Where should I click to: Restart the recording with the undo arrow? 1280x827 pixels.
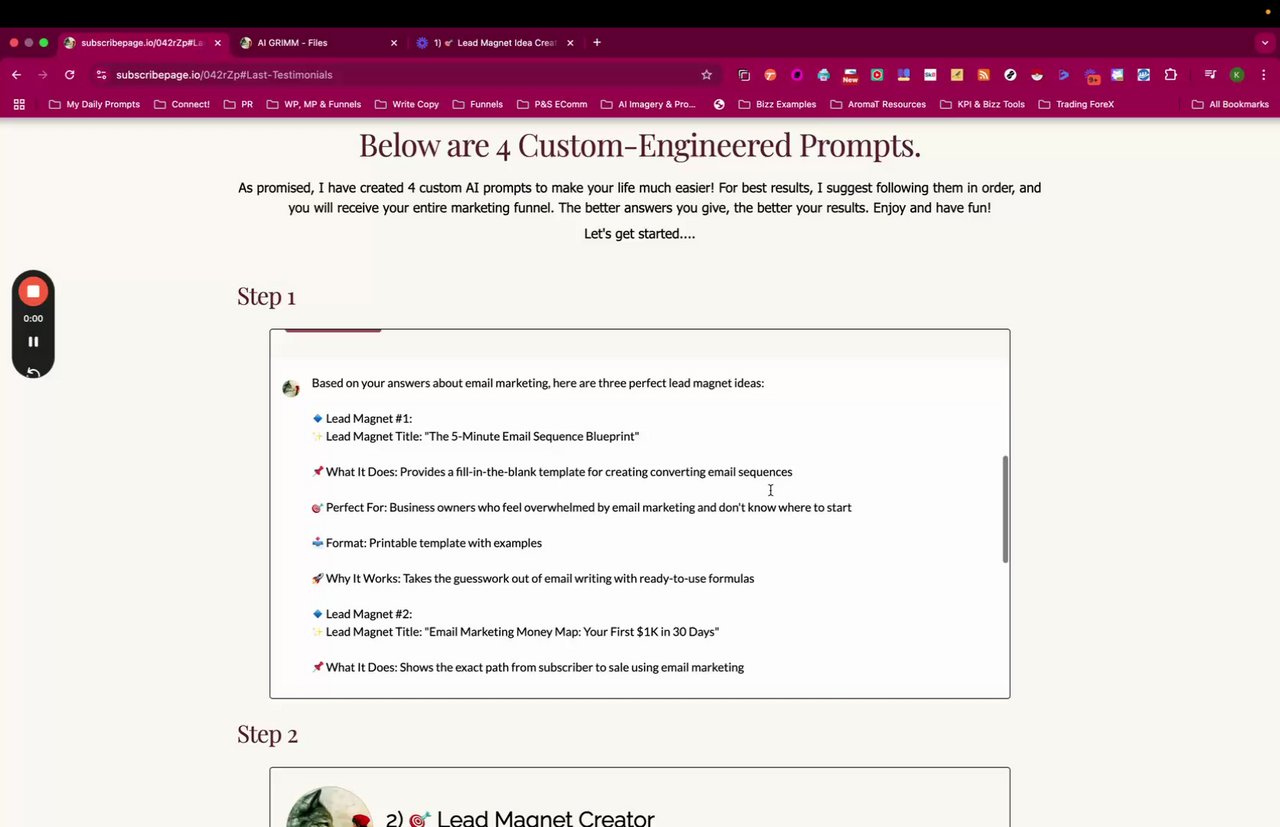point(33,372)
